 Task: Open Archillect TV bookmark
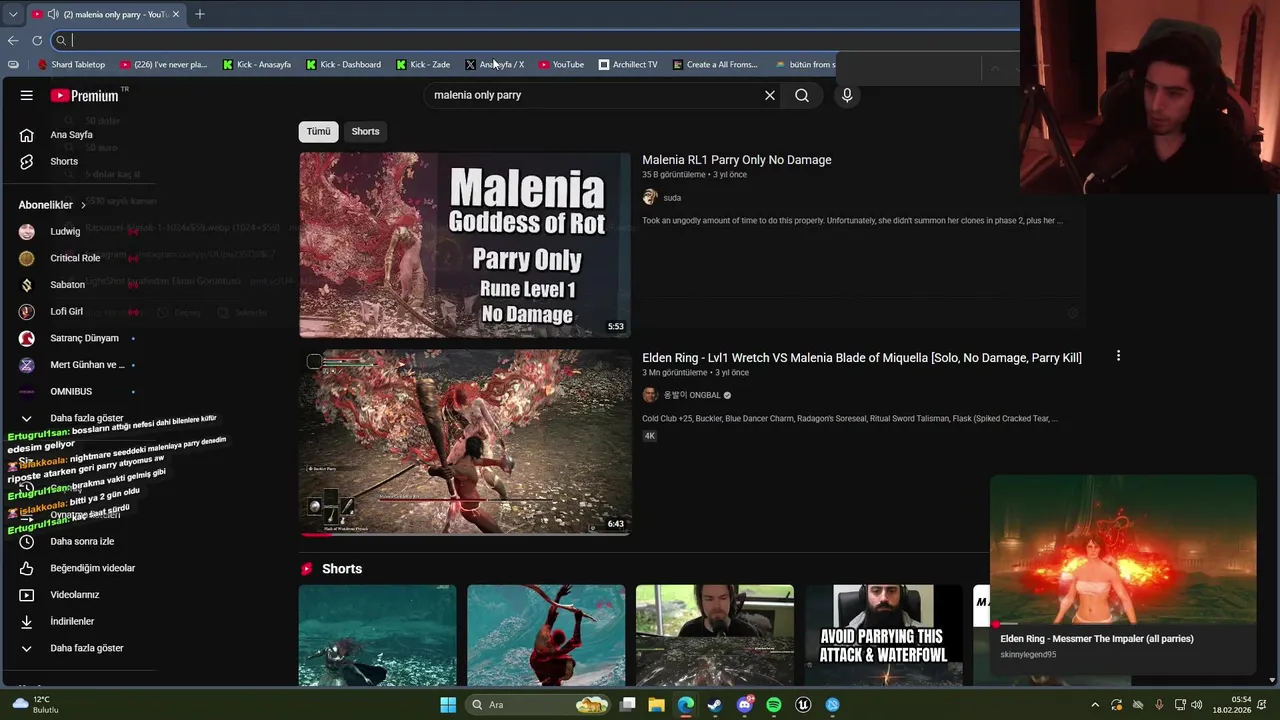628,64
